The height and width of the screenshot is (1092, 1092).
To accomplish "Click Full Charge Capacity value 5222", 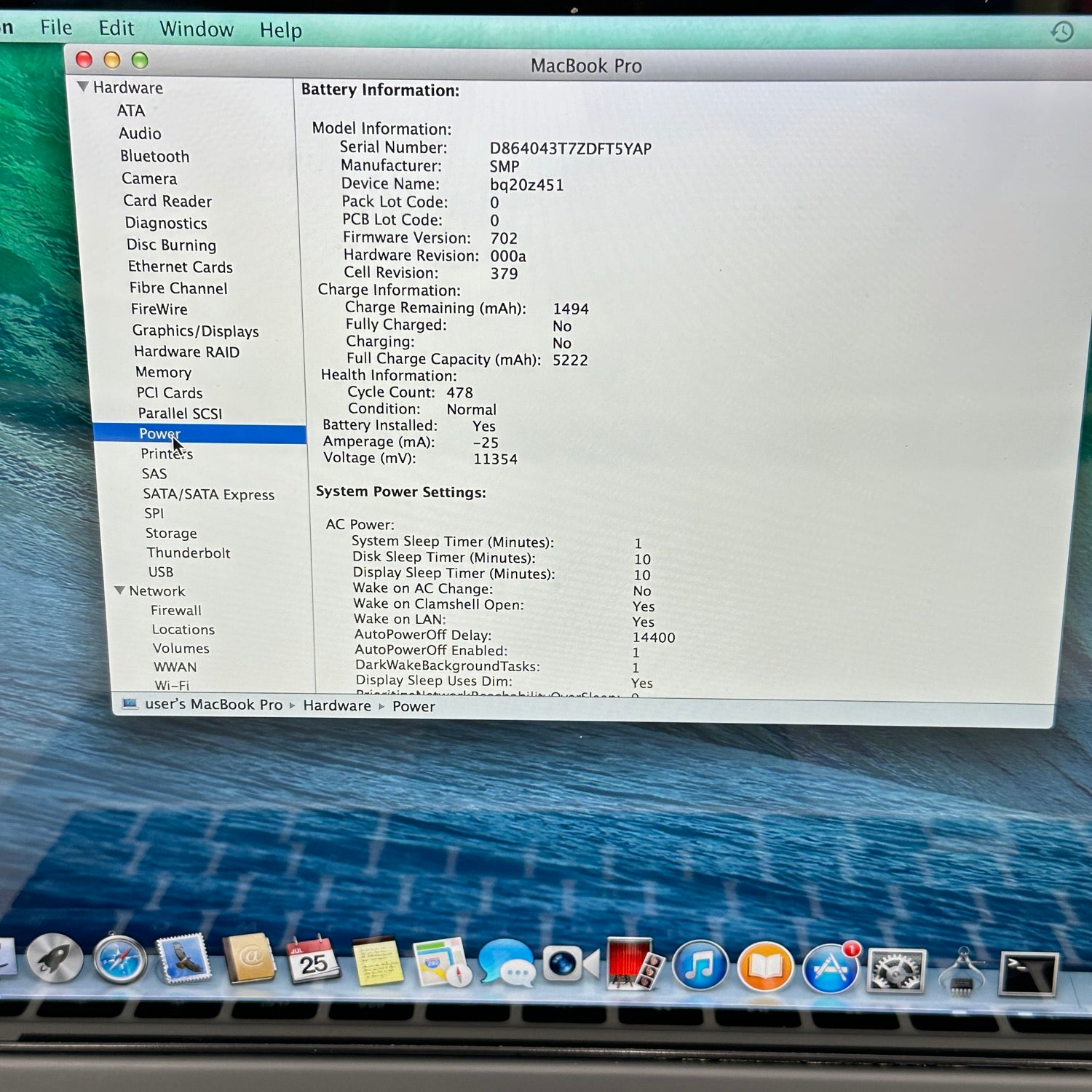I will tap(570, 360).
